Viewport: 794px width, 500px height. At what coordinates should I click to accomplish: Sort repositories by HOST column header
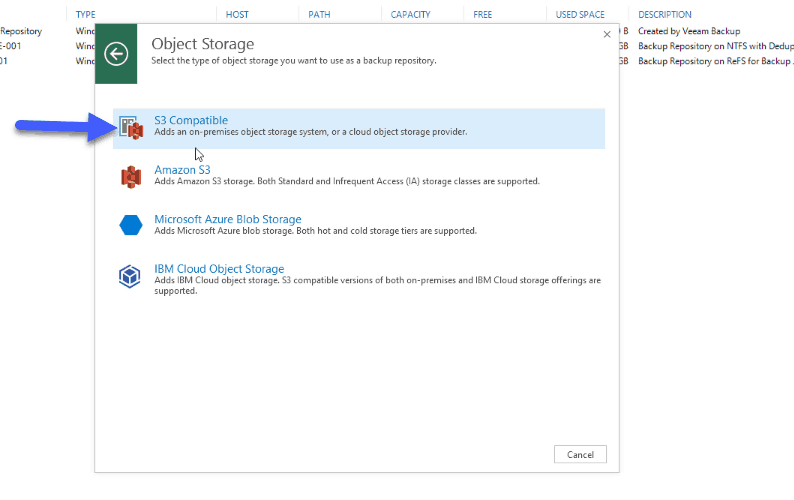click(x=237, y=15)
